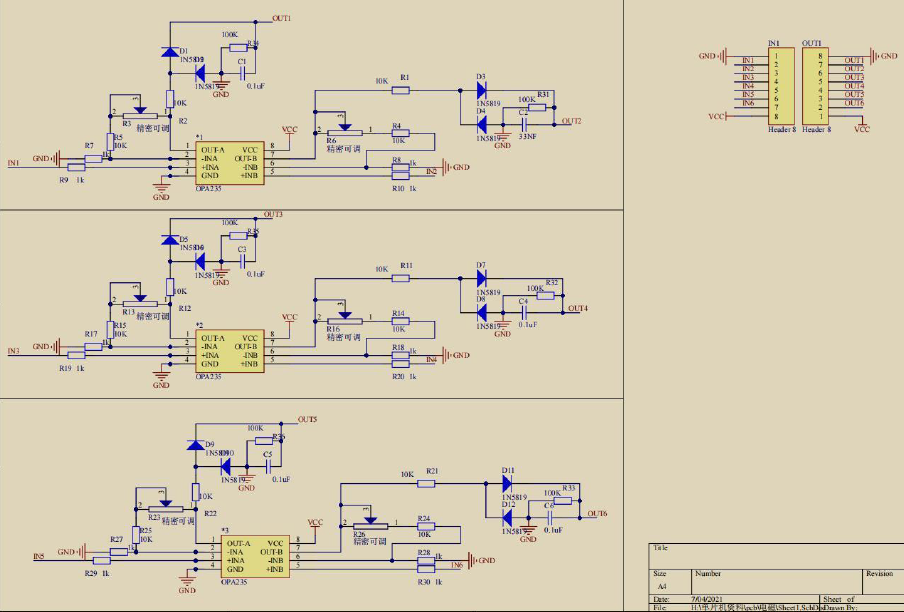
Task: Select the D8 diode symbol
Action: coord(481,312)
